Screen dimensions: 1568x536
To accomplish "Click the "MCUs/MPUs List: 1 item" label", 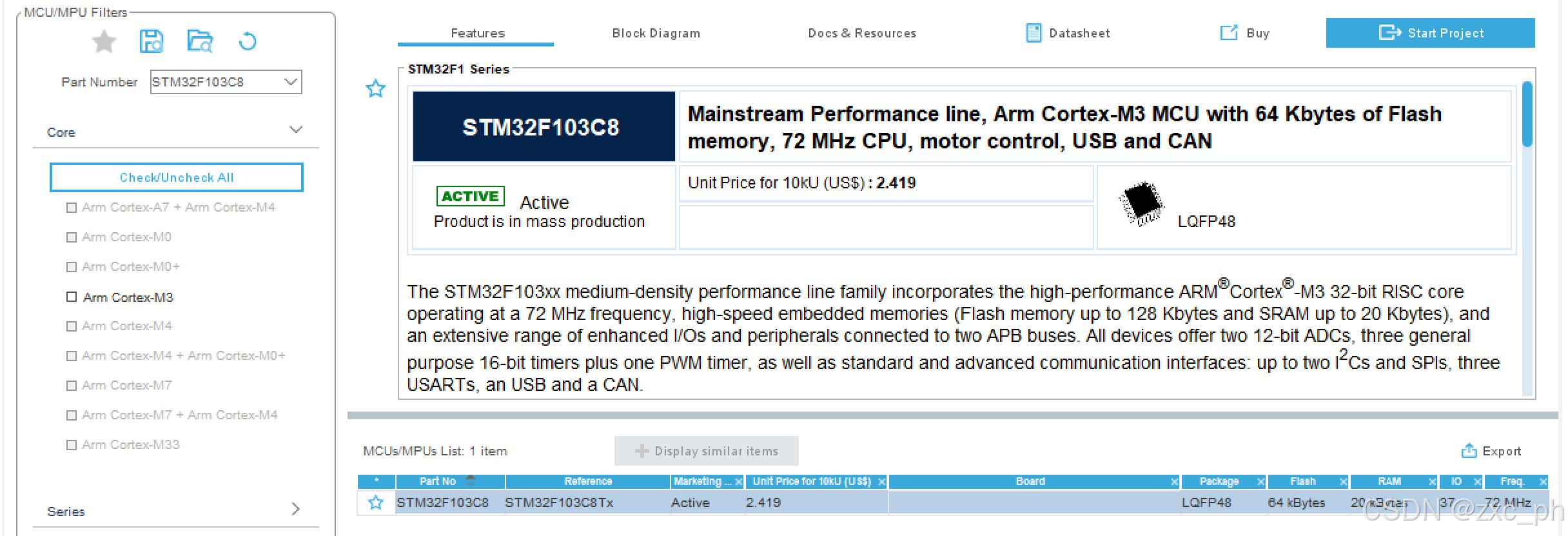I will (x=435, y=451).
